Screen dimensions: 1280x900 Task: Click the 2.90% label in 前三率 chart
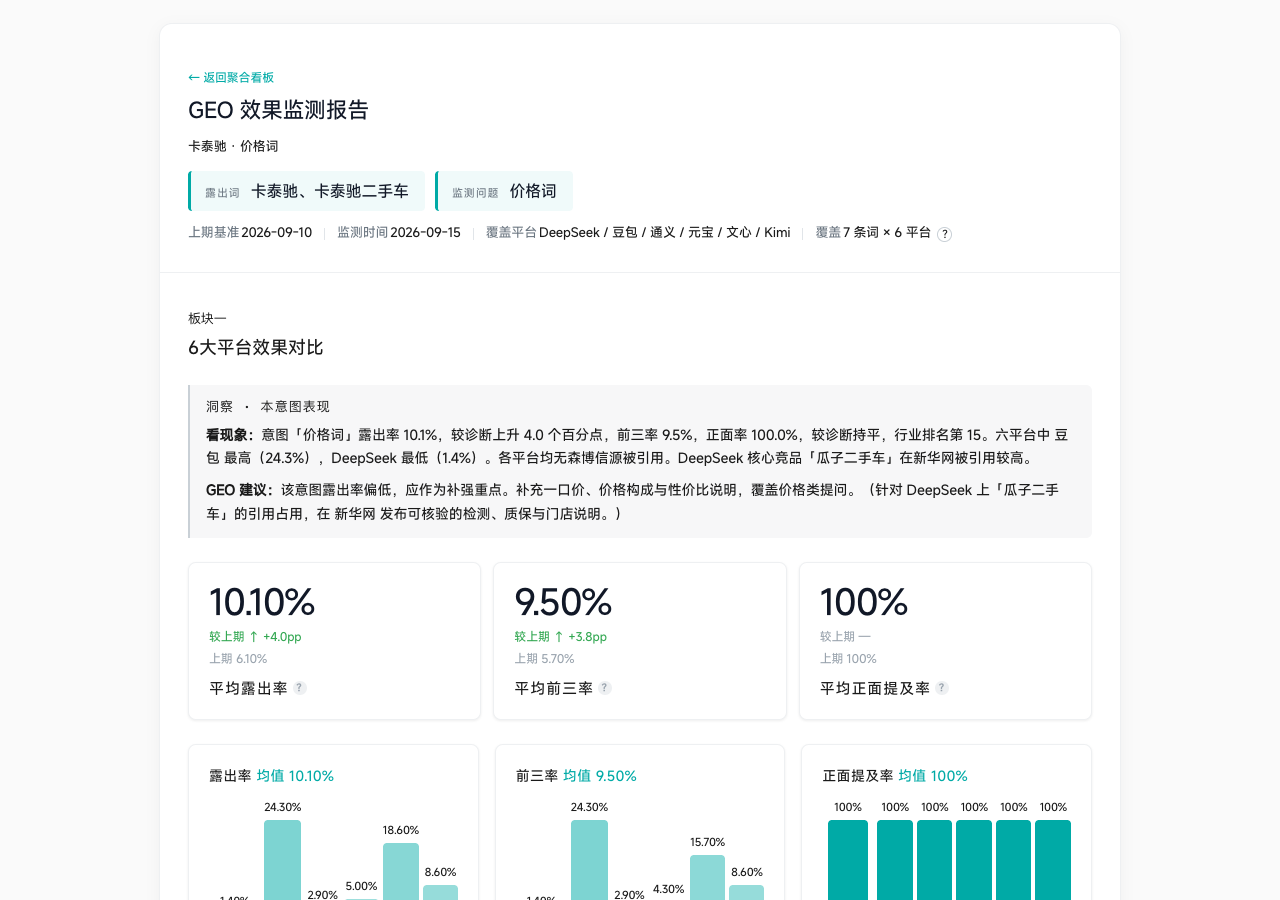coord(629,895)
